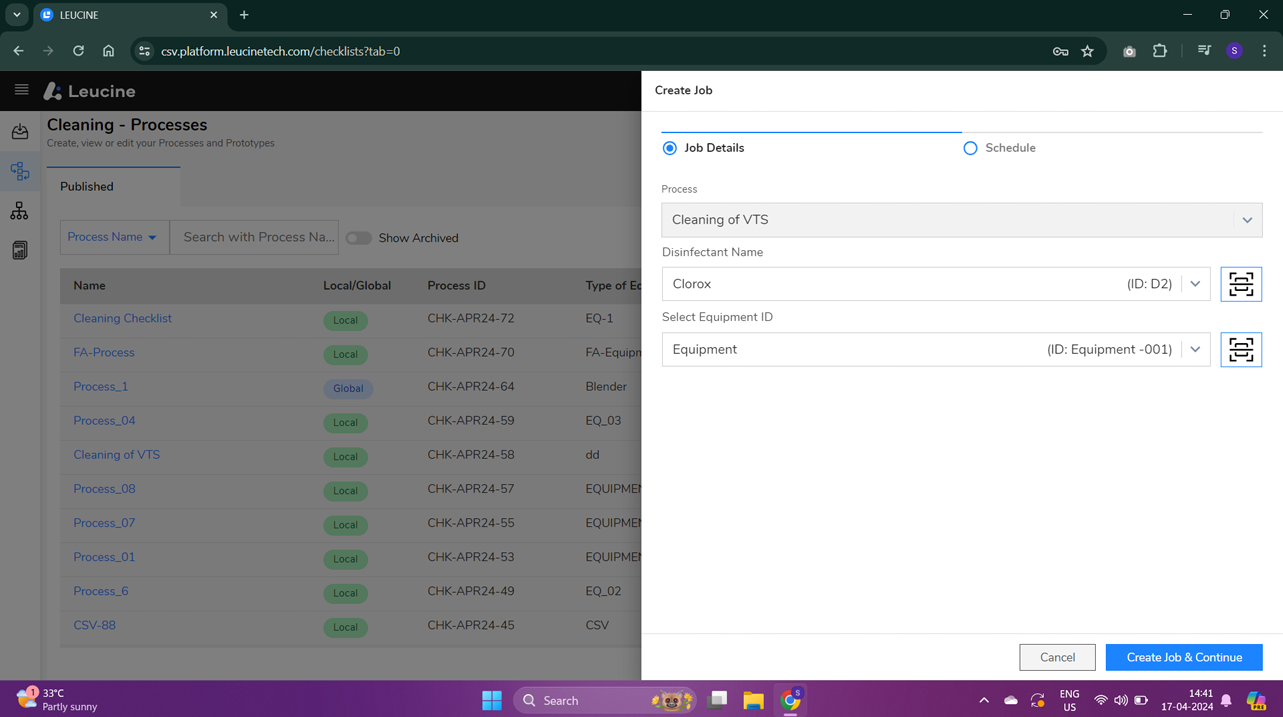Open the browser extensions puzzle icon
Screen dimensions: 1283x717
pos(1160,51)
